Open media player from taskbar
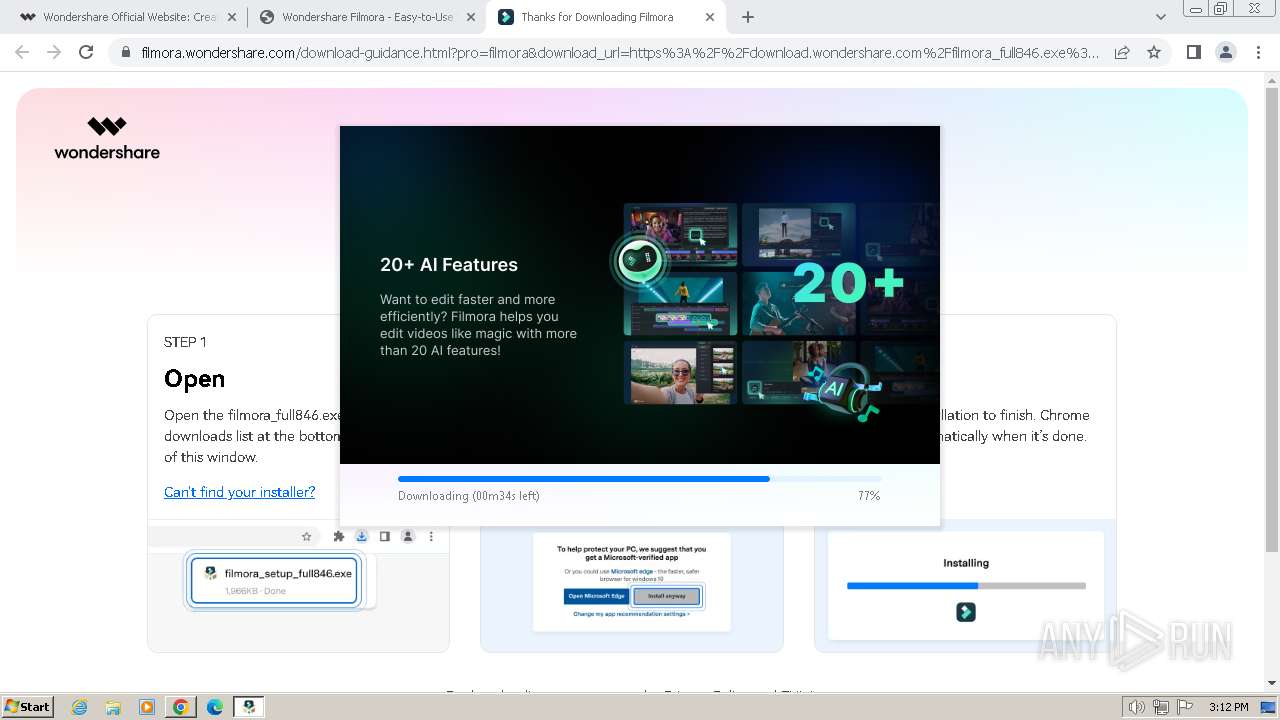This screenshot has width=1280, height=720. [147, 707]
